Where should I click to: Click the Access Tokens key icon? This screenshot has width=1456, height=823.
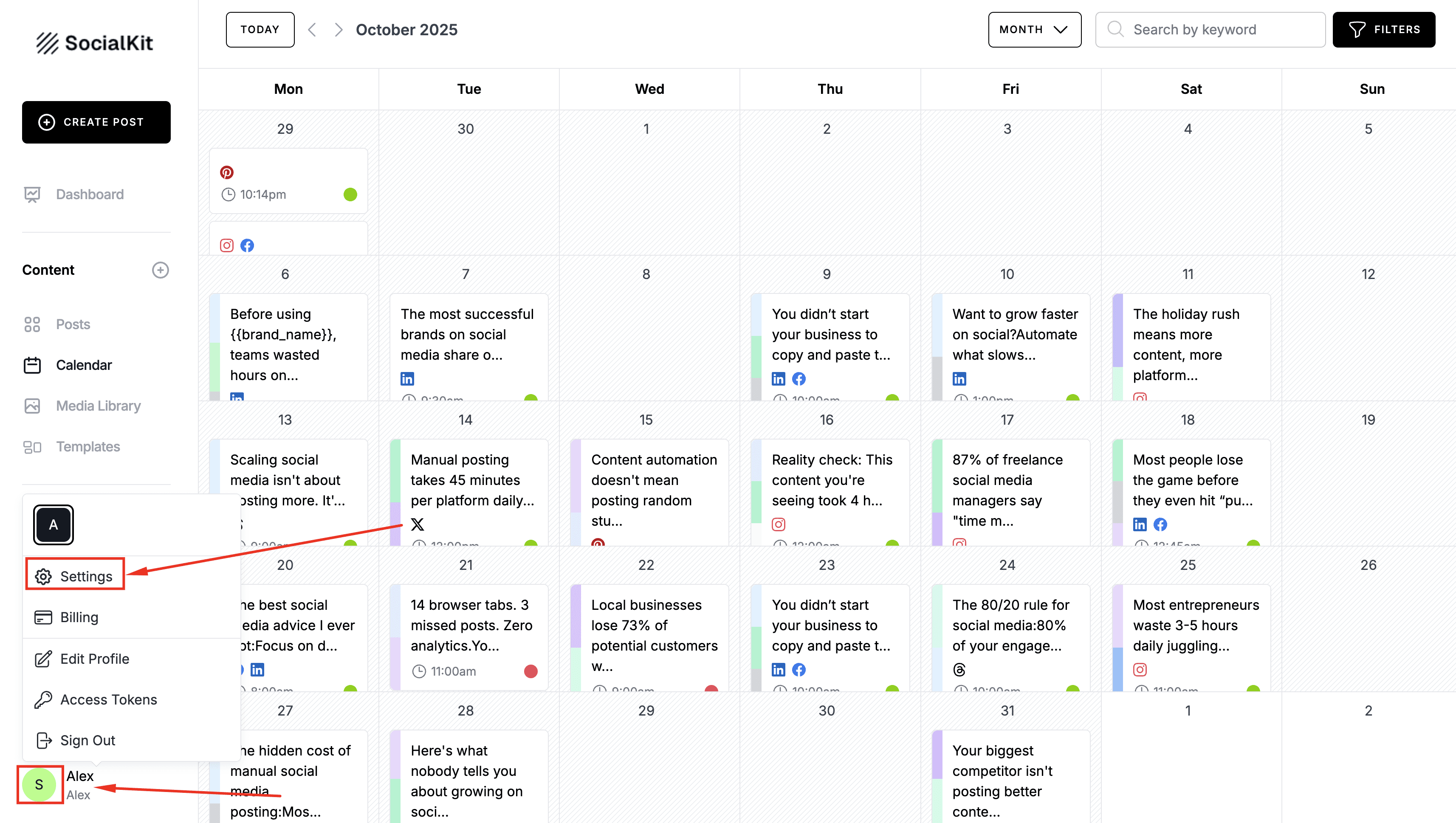pyautogui.click(x=43, y=700)
